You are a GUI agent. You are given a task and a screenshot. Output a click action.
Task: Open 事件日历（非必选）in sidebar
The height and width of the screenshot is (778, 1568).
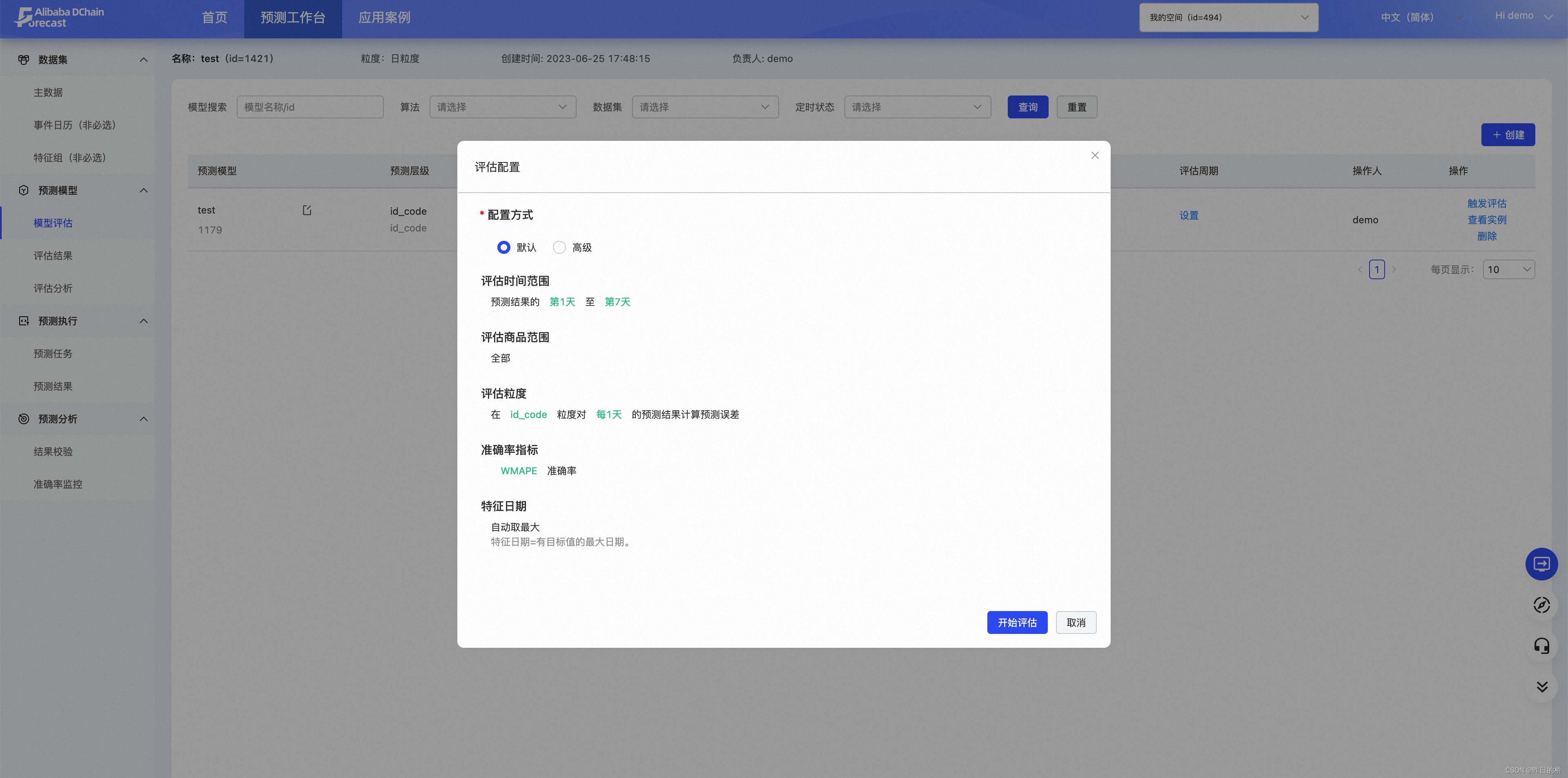77,124
